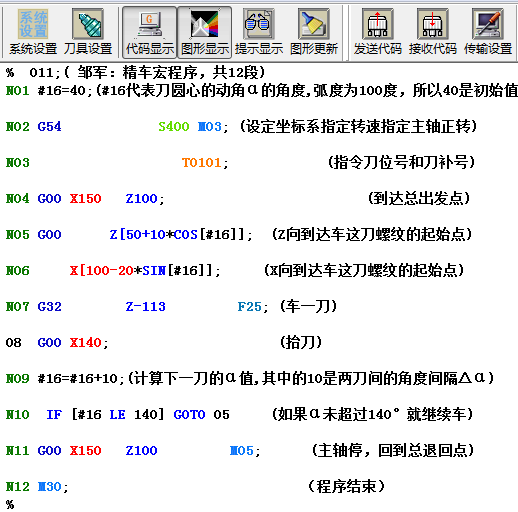Open 刀具设置 tool settings
The image size is (518, 512).
point(88,32)
